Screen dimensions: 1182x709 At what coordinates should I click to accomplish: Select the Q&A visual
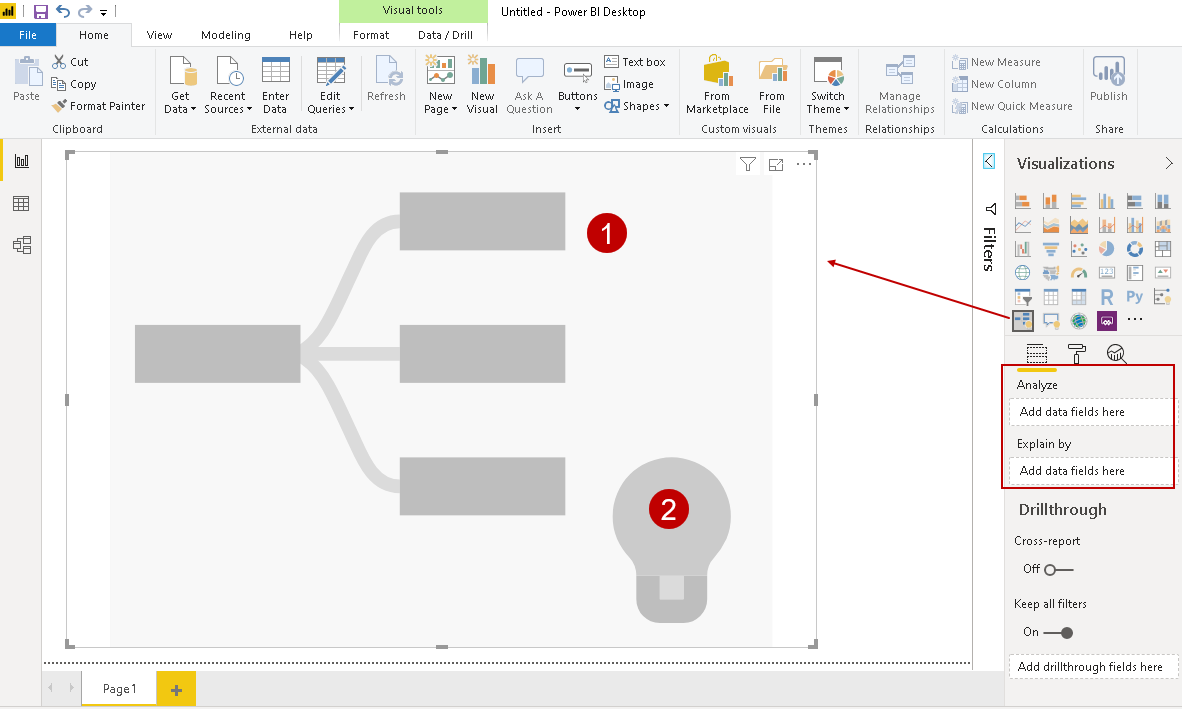(1050, 320)
